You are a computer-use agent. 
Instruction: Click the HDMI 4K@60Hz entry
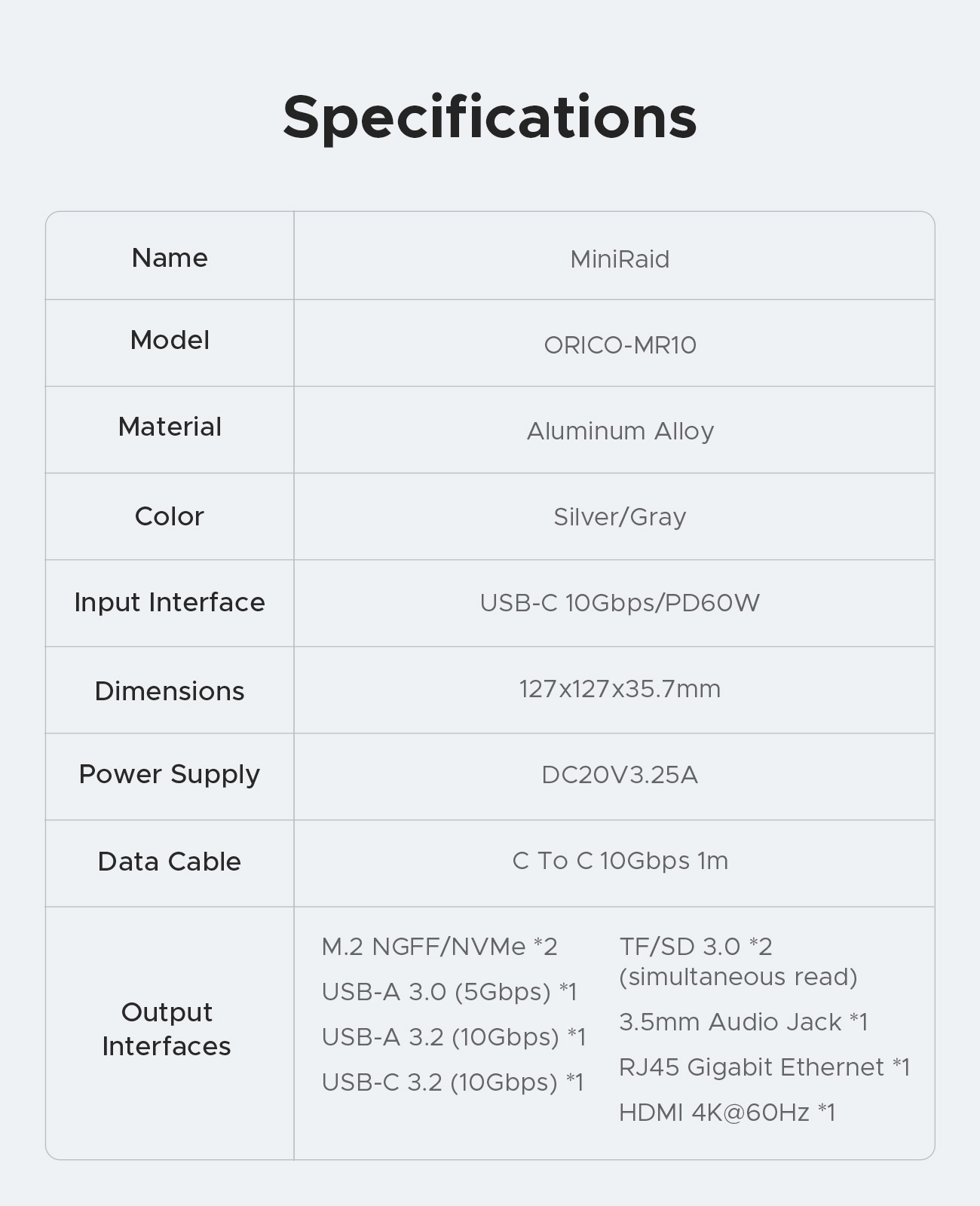pyautogui.click(x=727, y=1113)
